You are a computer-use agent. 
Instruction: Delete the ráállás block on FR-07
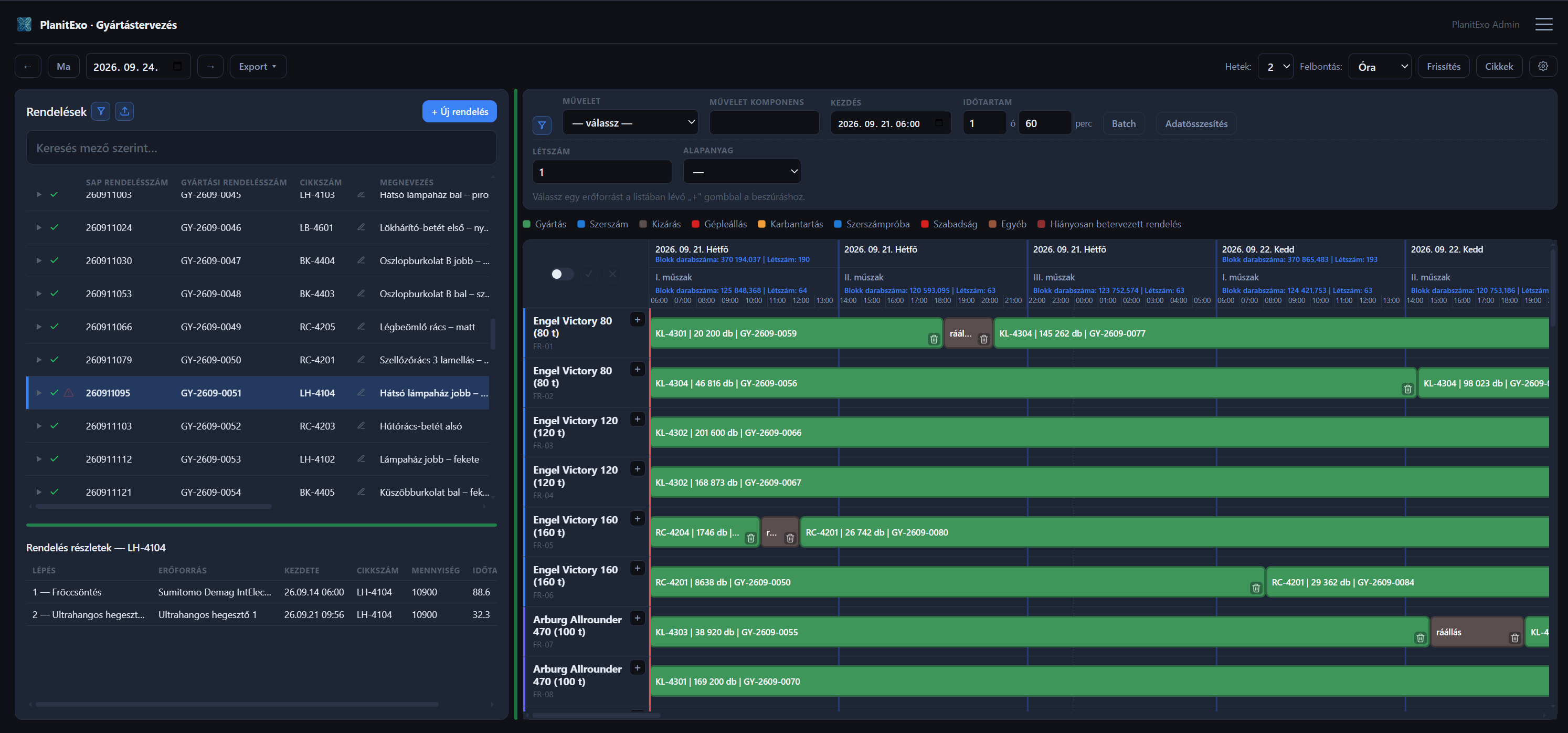coord(1514,638)
